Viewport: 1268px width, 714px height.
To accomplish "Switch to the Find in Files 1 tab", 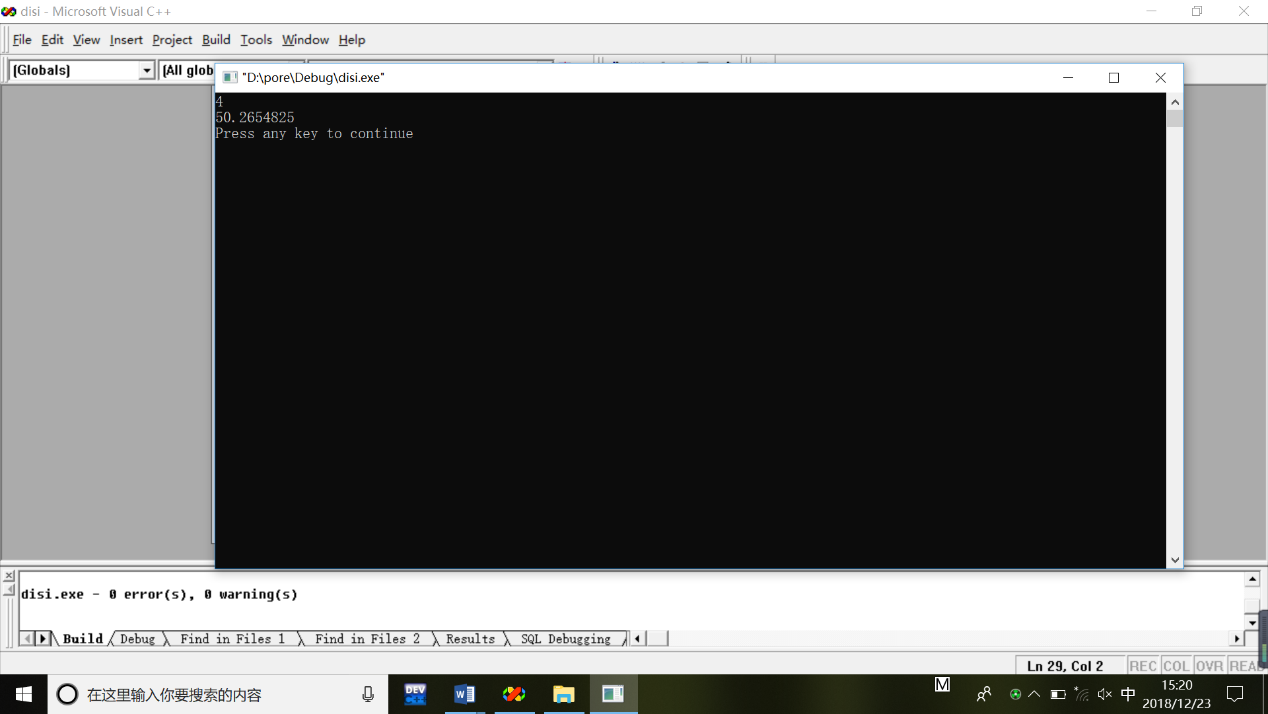I will (232, 639).
